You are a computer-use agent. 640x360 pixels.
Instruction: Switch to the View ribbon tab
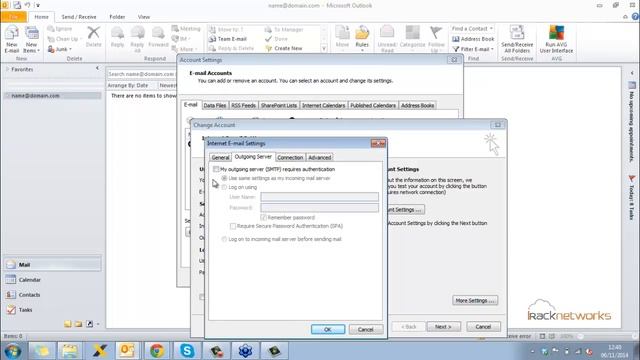point(144,17)
